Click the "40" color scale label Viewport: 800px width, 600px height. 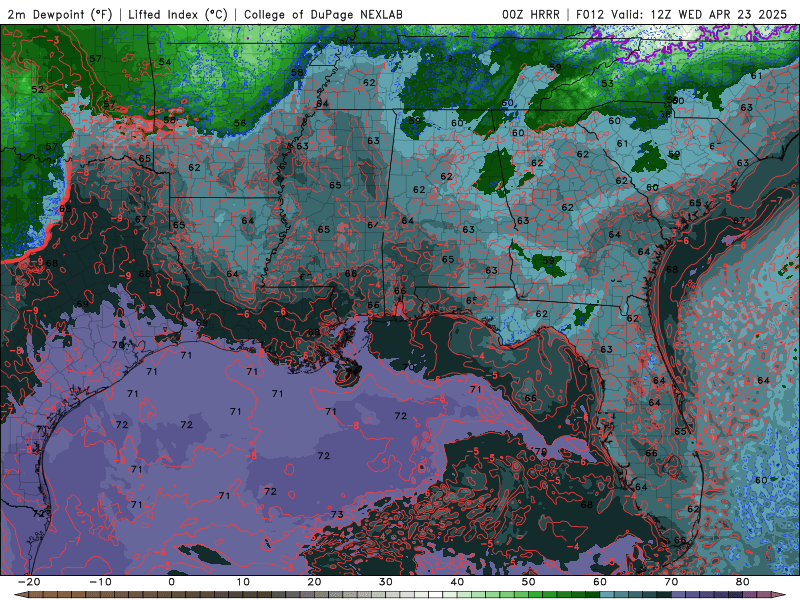[x=457, y=582]
